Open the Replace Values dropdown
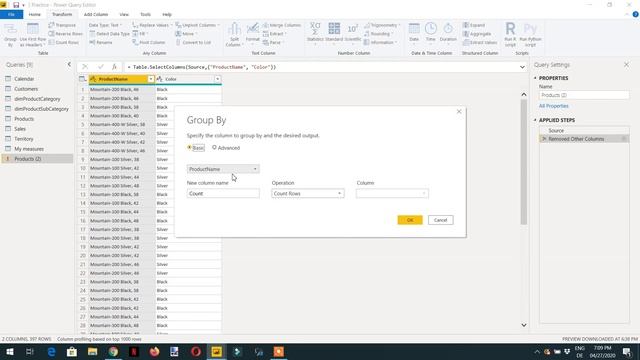The height and width of the screenshot is (360, 640). (152, 25)
